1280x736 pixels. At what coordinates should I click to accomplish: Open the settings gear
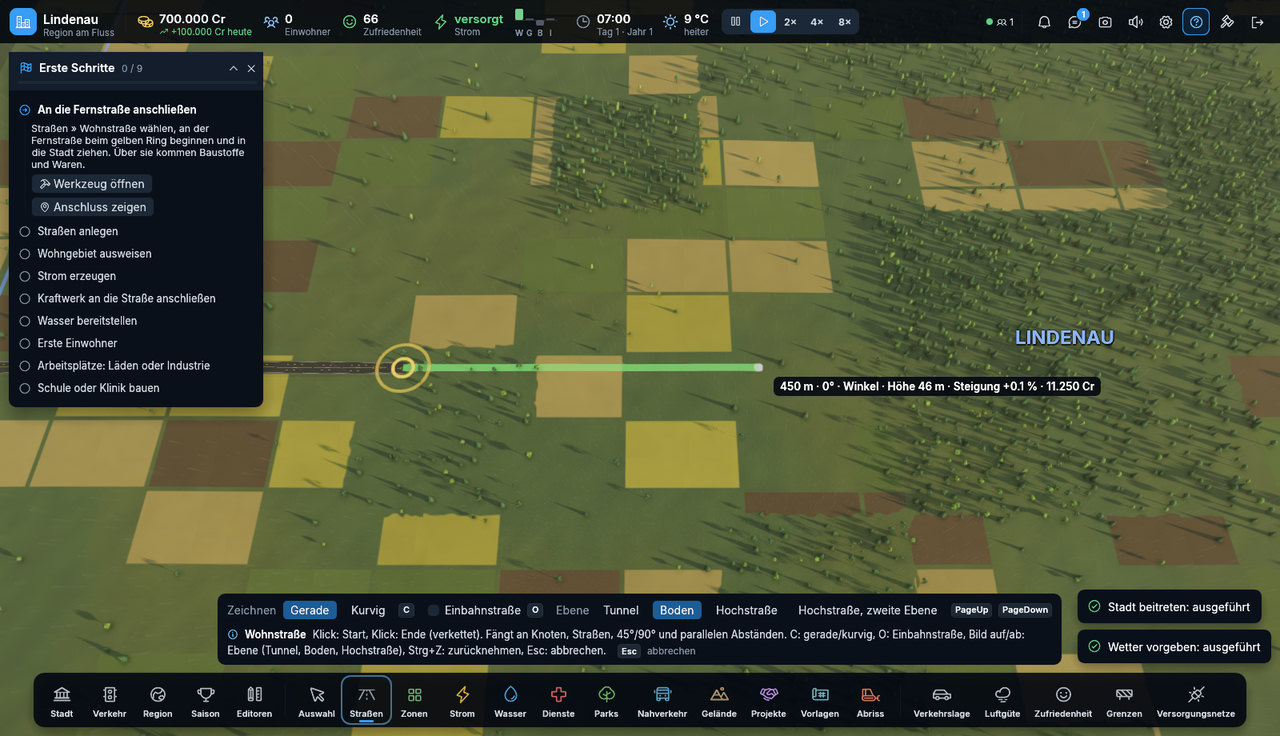tap(1166, 21)
